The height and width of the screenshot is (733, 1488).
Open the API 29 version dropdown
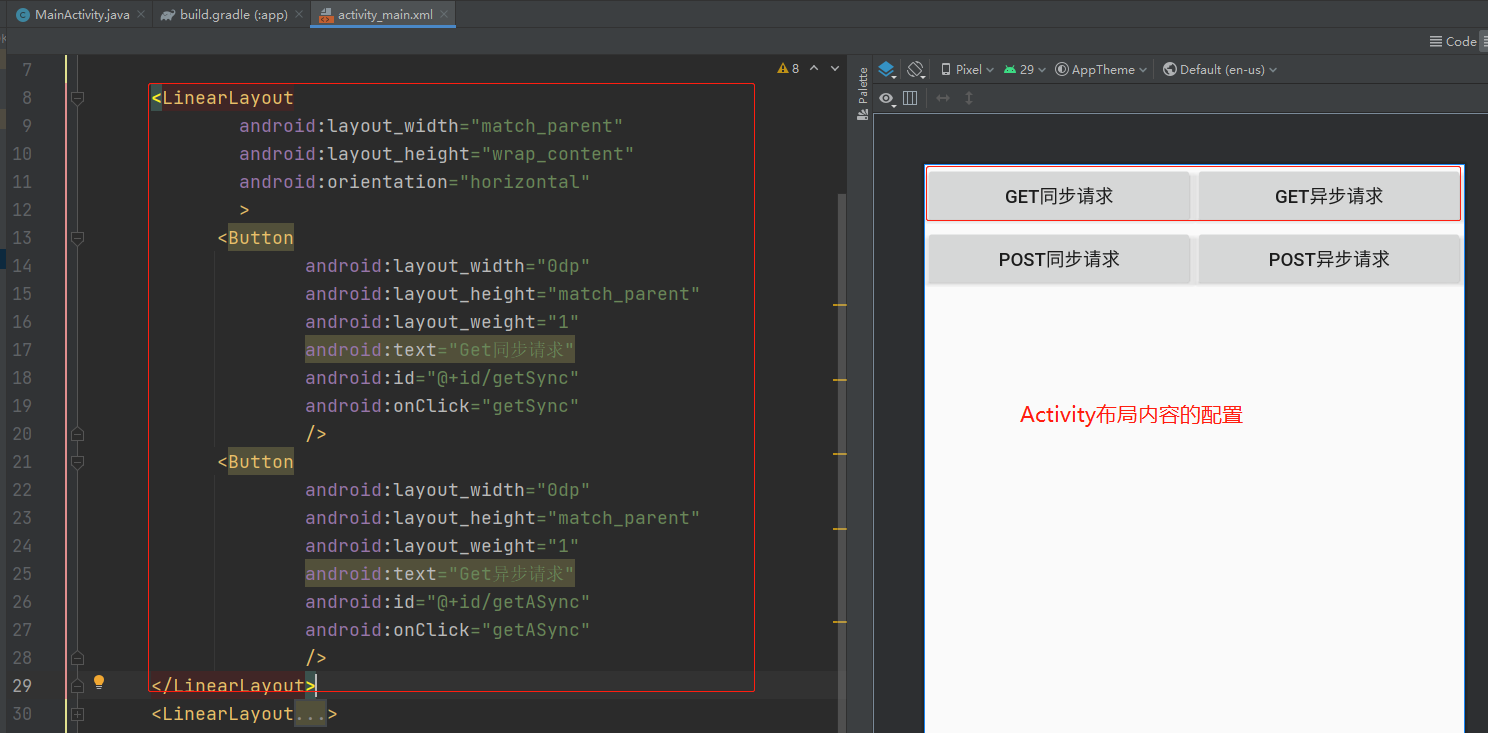pyautogui.click(x=1025, y=70)
